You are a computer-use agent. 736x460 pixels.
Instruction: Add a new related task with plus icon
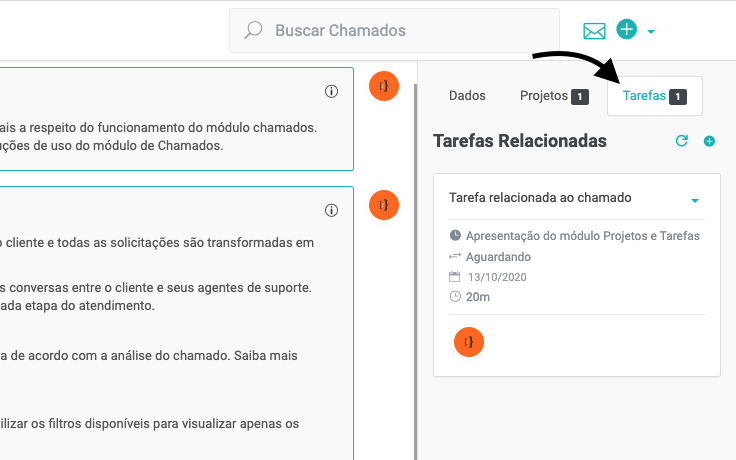[x=709, y=141]
